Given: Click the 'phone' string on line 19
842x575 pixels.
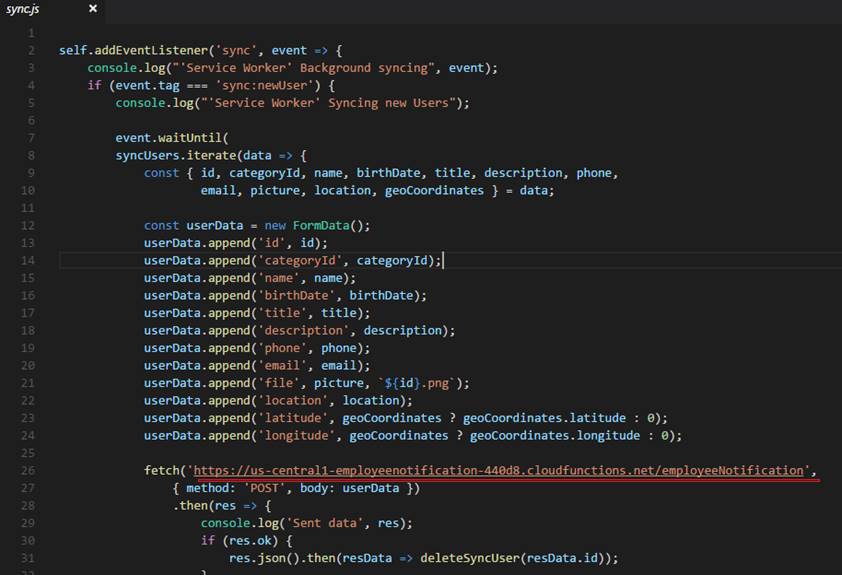Looking at the screenshot, I should point(282,348).
